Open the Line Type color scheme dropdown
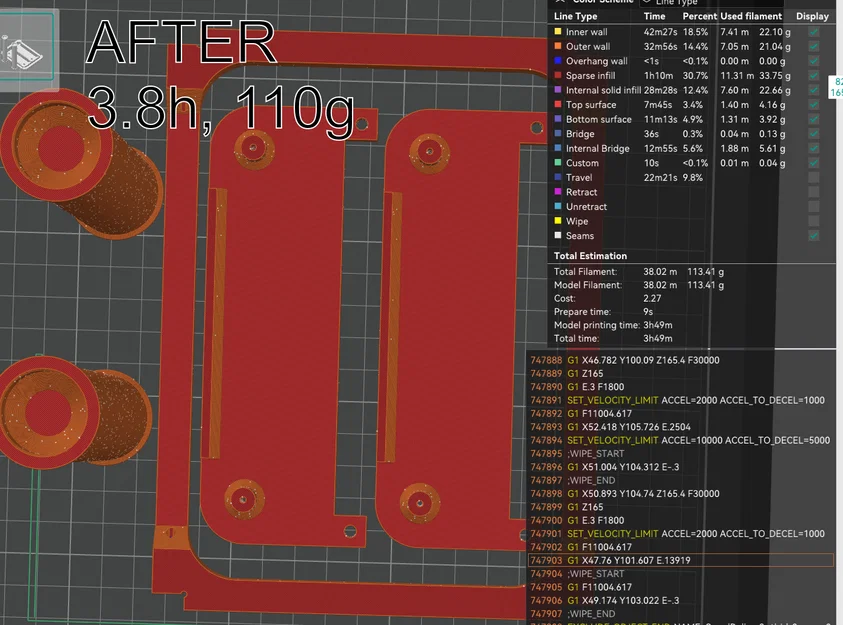 [x=710, y=3]
